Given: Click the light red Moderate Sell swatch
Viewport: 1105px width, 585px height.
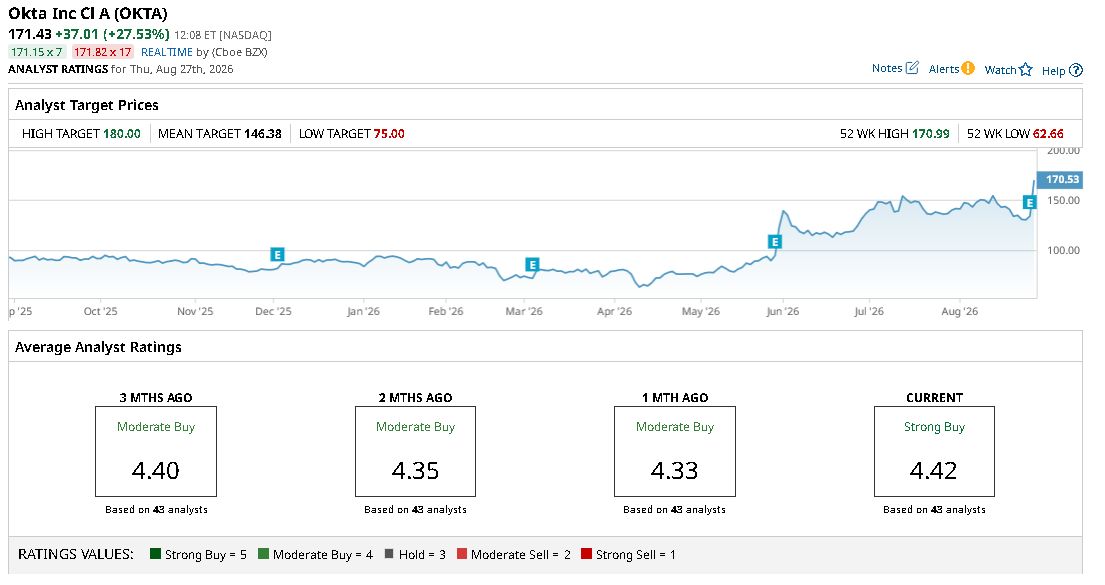Looking at the screenshot, I should (462, 554).
